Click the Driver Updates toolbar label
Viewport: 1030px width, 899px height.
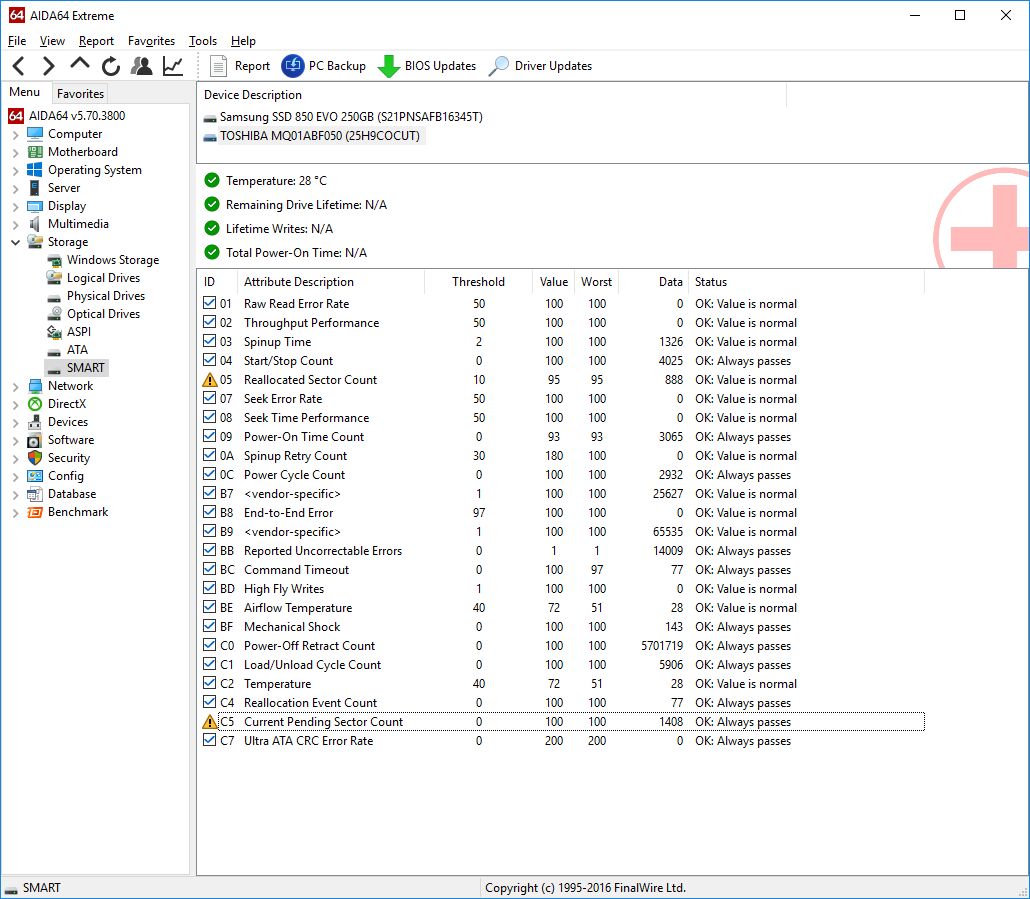pos(553,66)
